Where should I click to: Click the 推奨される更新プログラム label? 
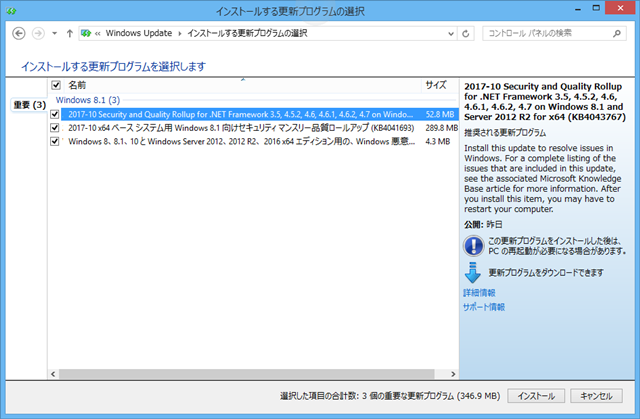[x=505, y=133]
